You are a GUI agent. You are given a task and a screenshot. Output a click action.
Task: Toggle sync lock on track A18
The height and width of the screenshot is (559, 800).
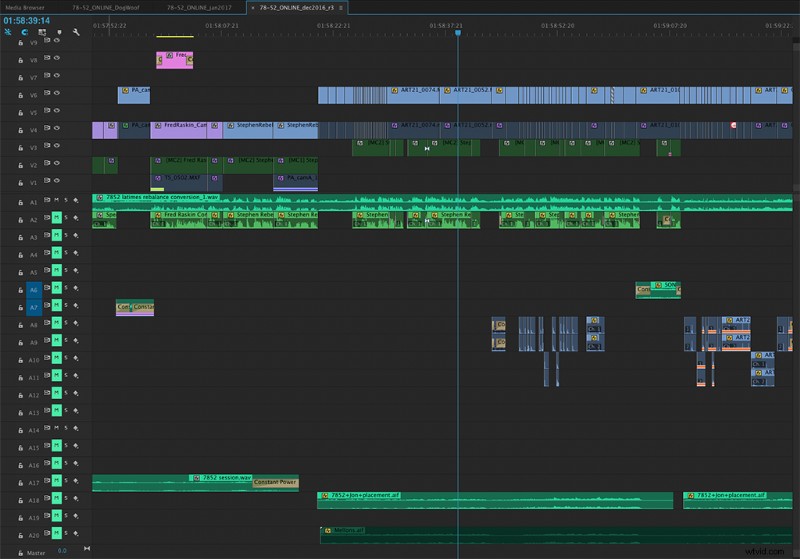click(x=47, y=498)
